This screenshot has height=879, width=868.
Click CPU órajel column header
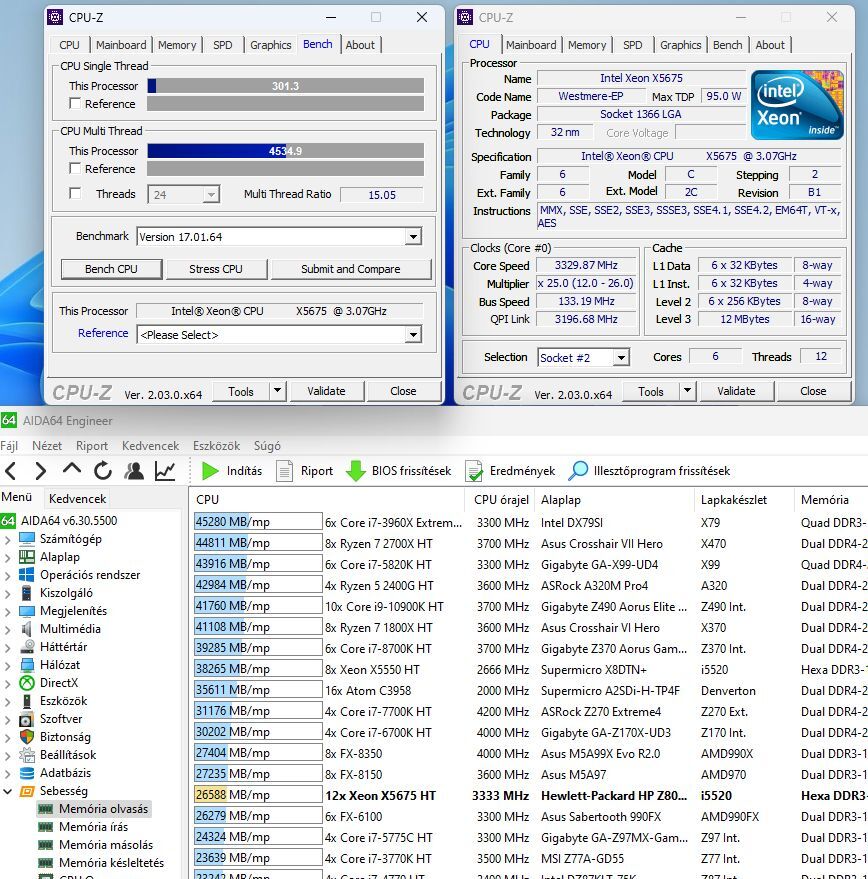pos(501,499)
